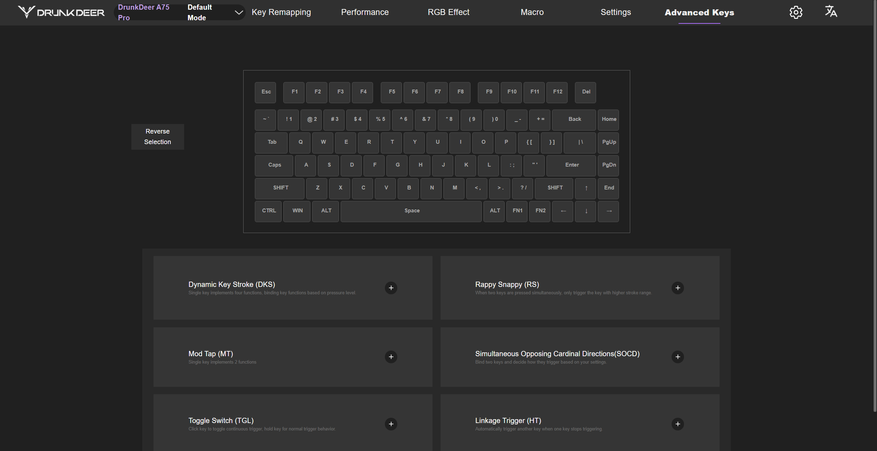Add a Dynamic Key Stroke (DKS) function

pos(391,288)
